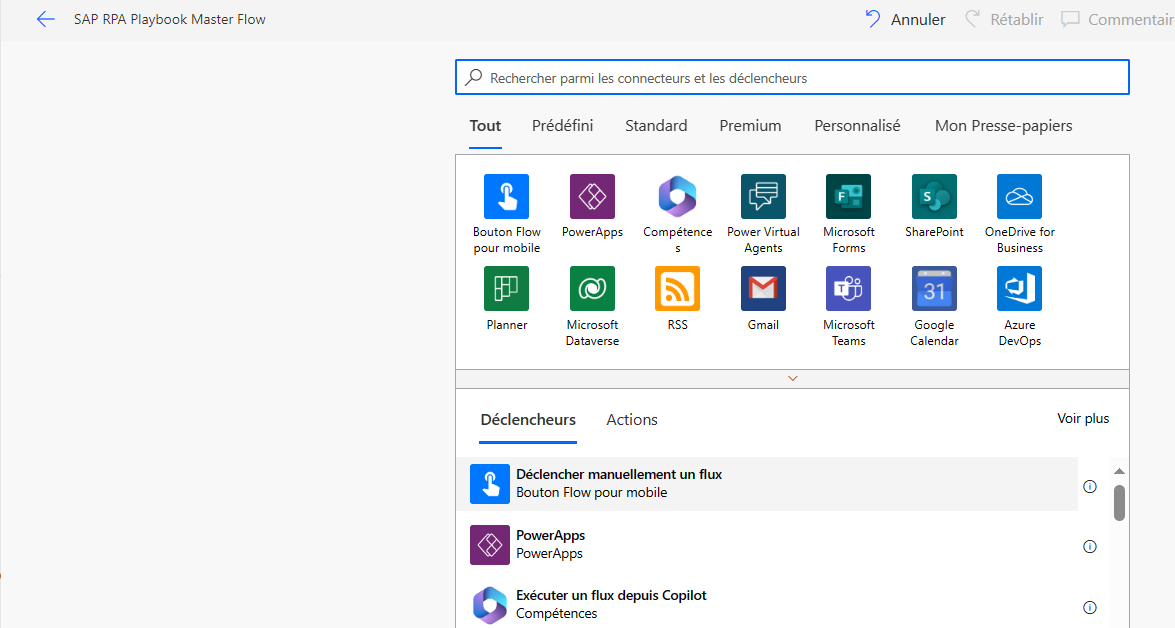Click the Commentaires speech bubble icon
Viewport: 1175px width, 628px height.
[x=1070, y=19]
